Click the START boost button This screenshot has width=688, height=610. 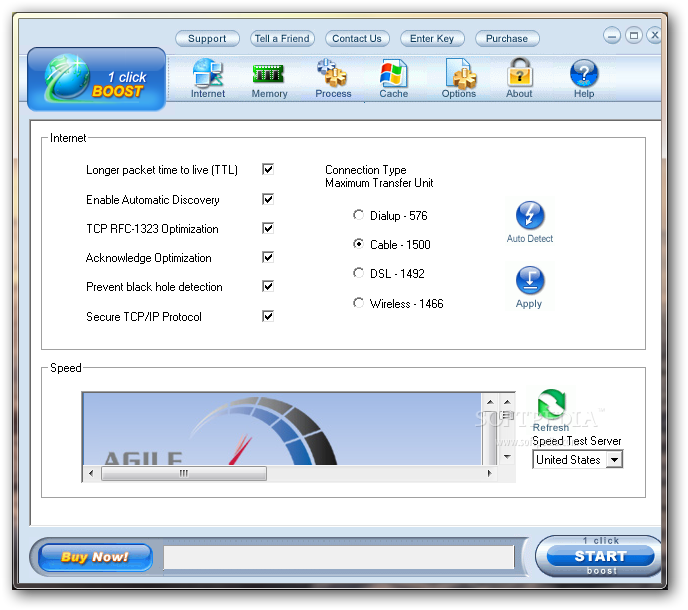(x=600, y=556)
